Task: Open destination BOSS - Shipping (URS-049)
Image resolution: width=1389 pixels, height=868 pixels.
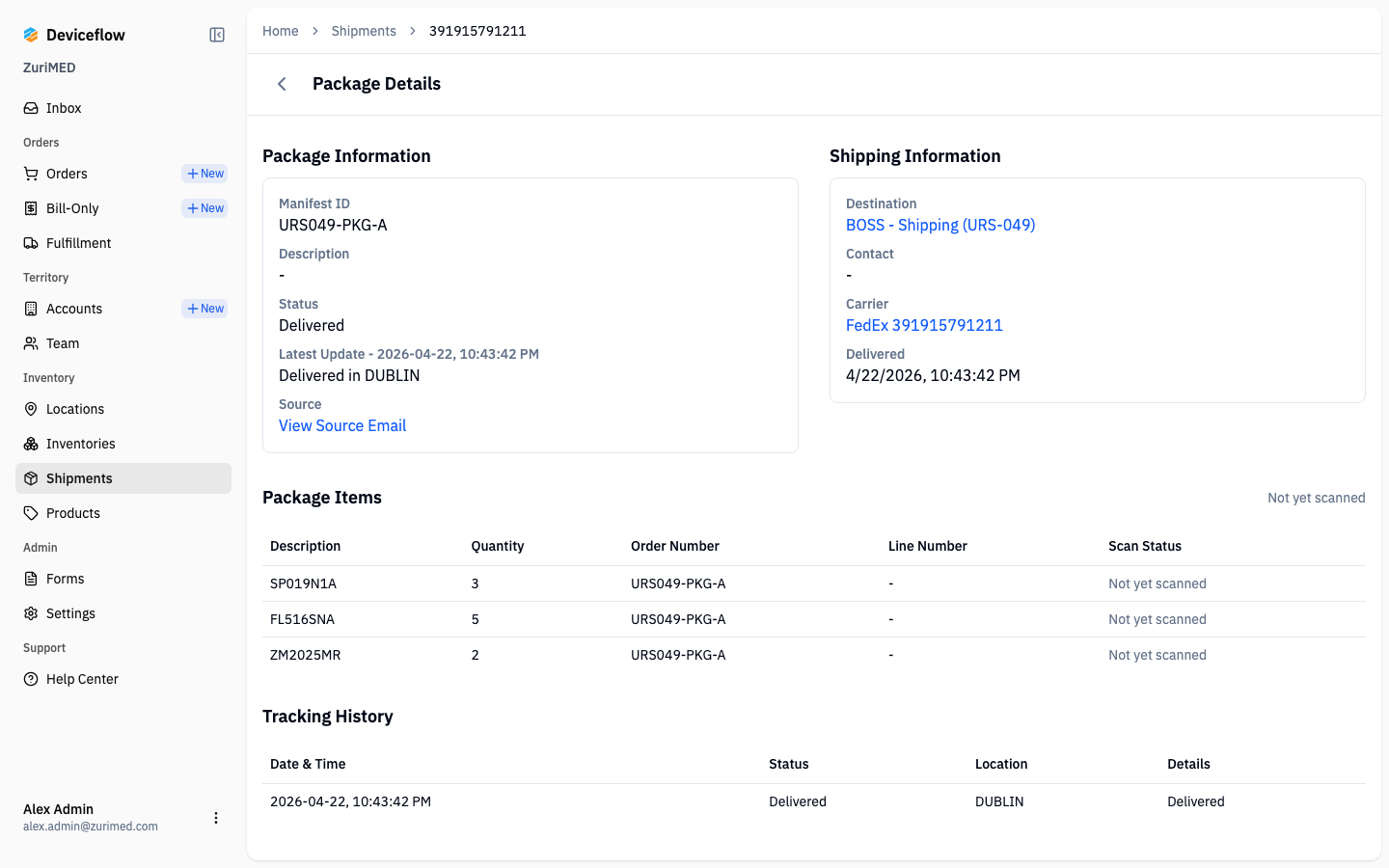Action: coord(940,225)
